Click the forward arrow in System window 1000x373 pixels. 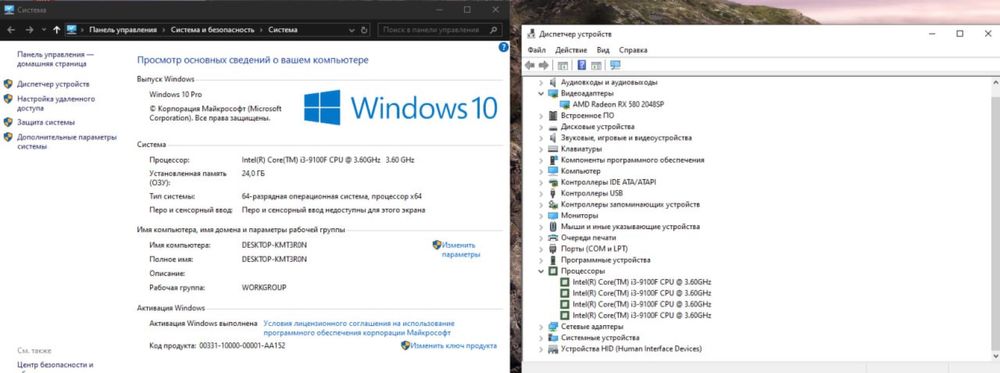29,30
